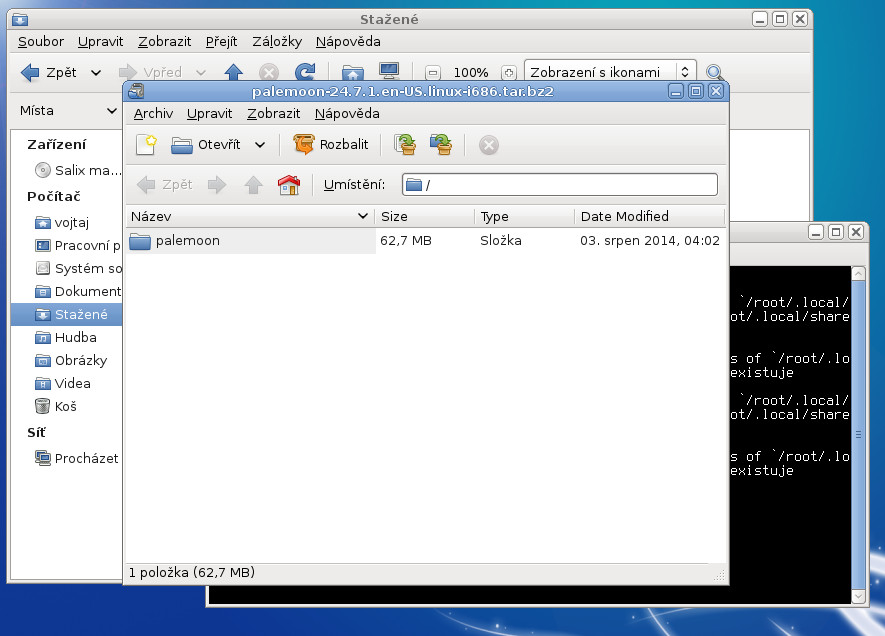
Task: Stop loading in file manager toolbar
Action: click(x=269, y=72)
